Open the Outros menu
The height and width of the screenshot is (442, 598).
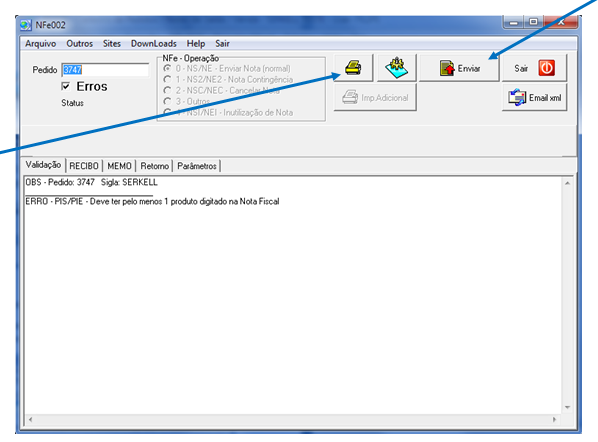[x=79, y=44]
